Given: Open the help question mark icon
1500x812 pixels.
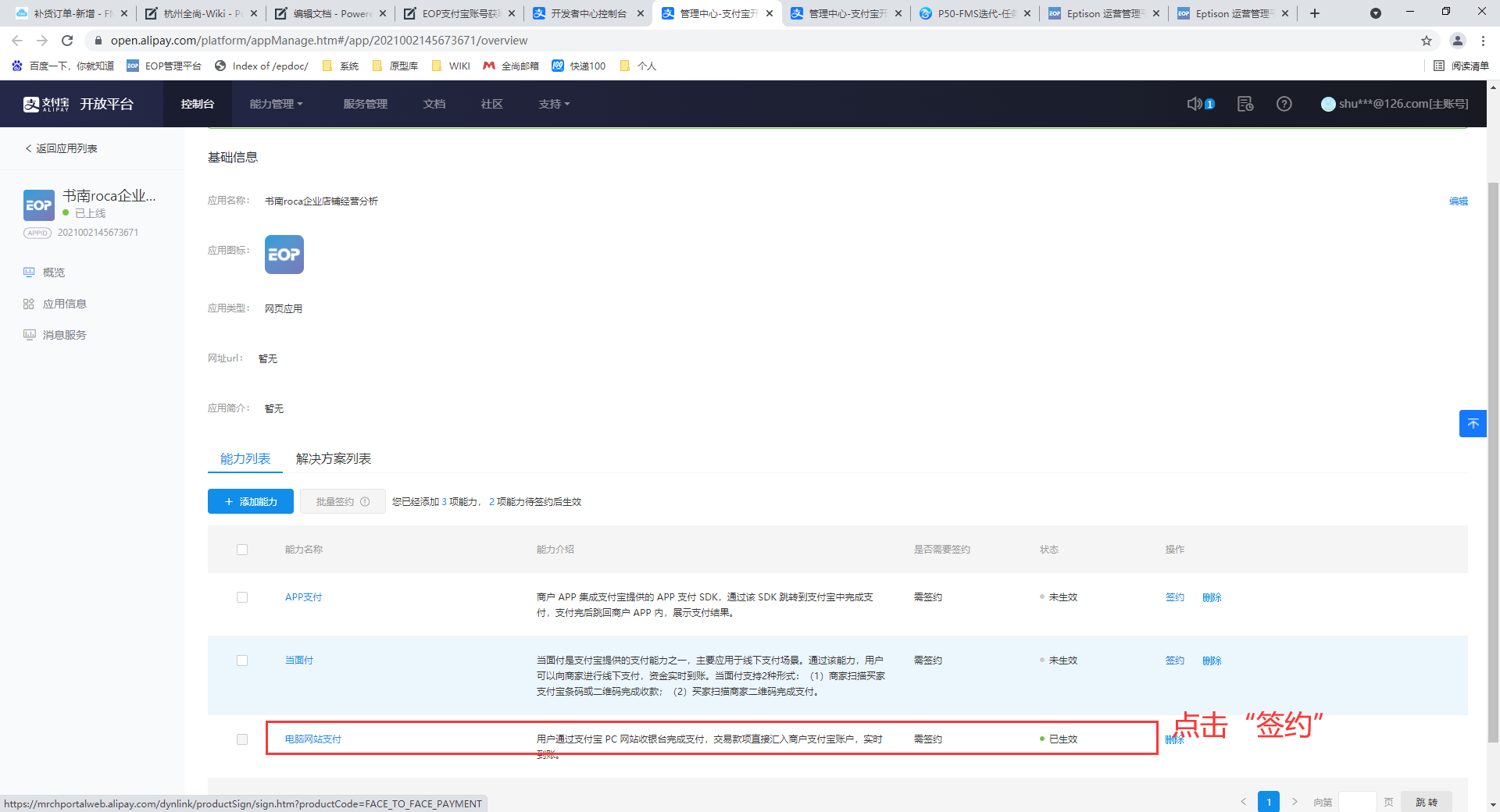Looking at the screenshot, I should [1284, 104].
